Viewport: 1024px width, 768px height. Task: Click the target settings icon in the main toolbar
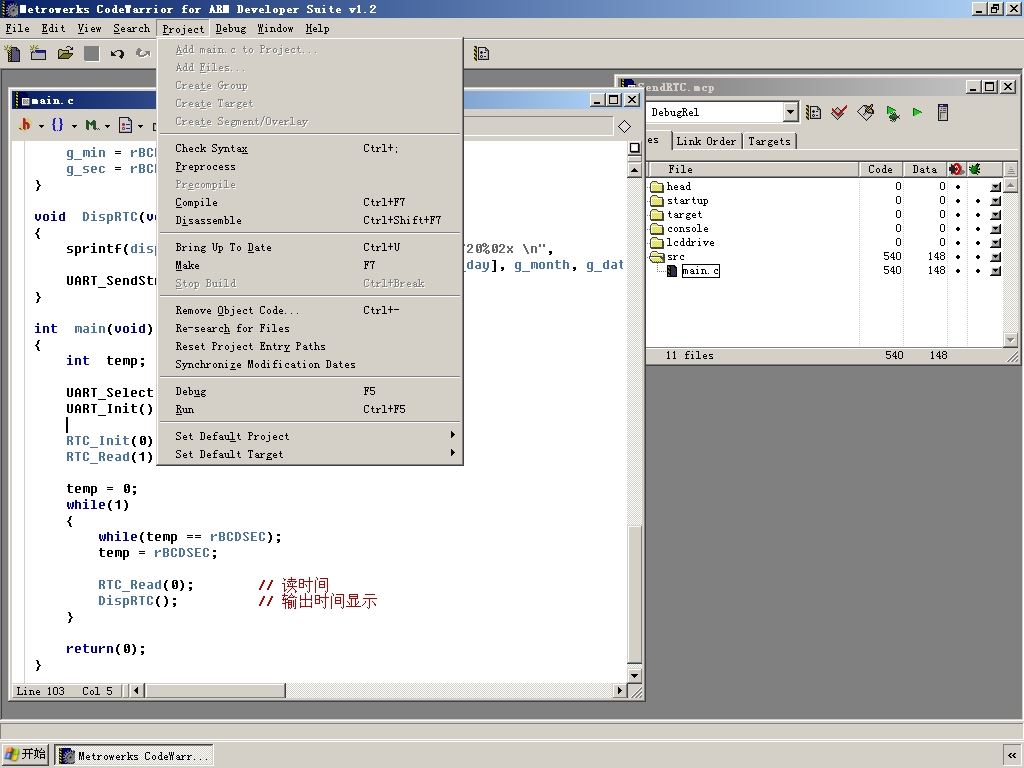(481, 54)
